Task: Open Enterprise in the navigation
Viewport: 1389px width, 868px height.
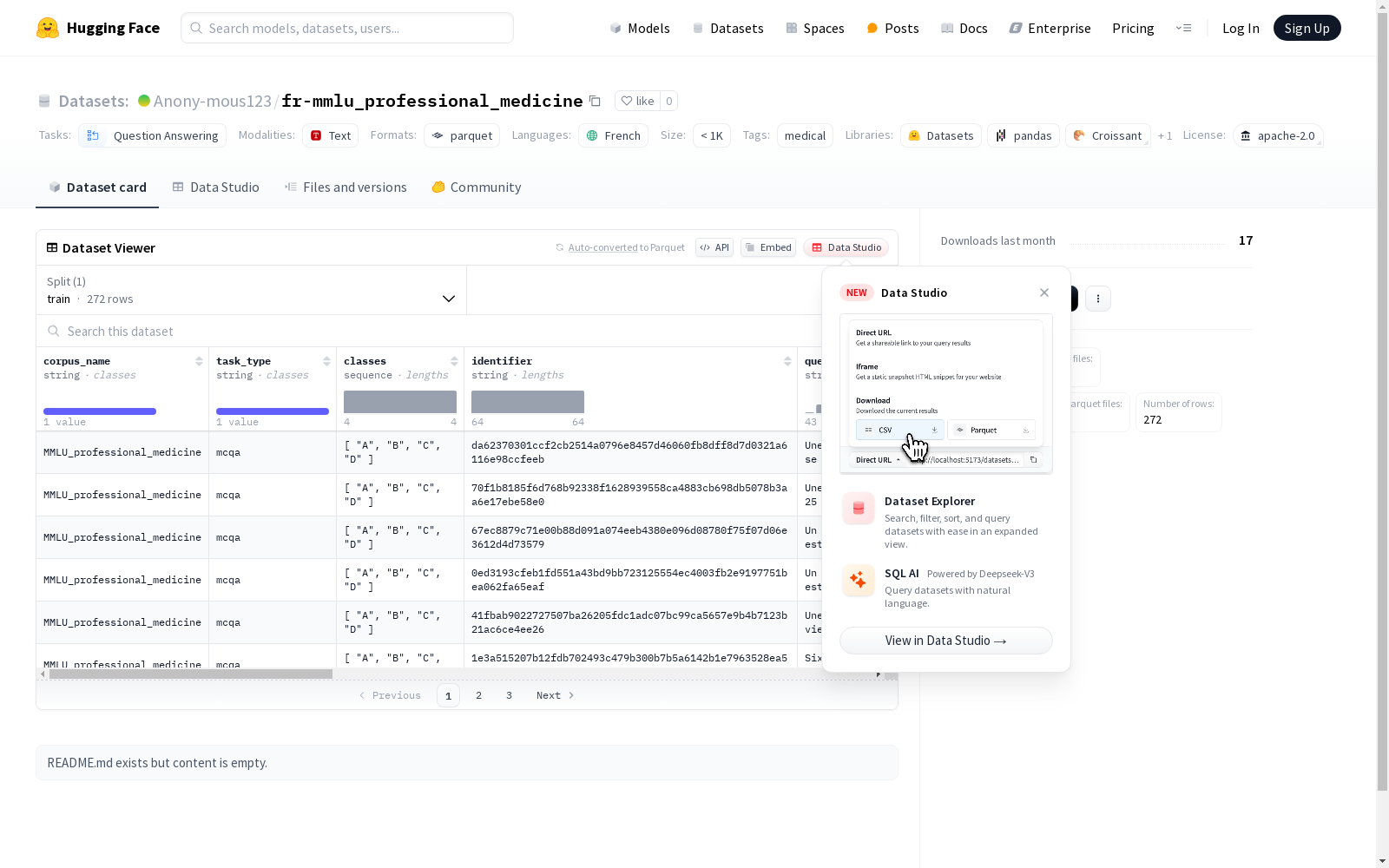Action: pos(1050,28)
